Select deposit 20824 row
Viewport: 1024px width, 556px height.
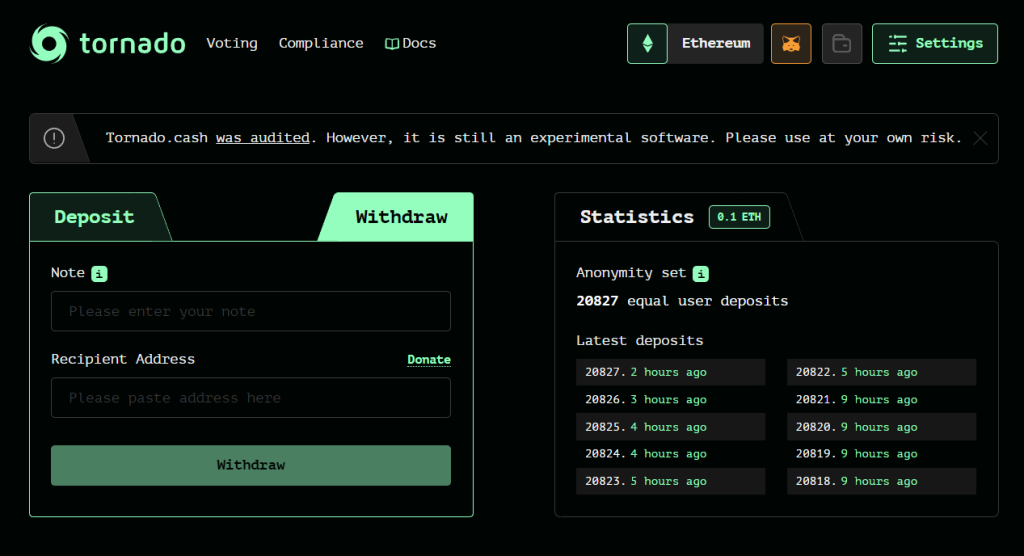[x=671, y=453]
